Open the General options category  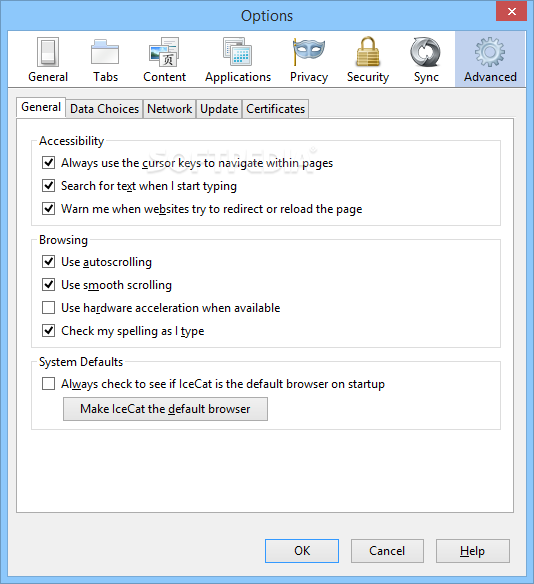click(48, 60)
